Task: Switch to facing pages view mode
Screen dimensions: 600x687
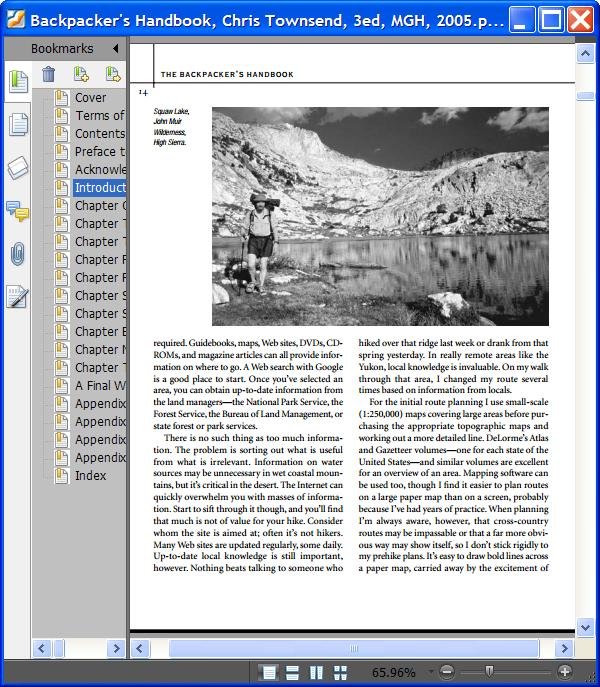Action: point(316,672)
